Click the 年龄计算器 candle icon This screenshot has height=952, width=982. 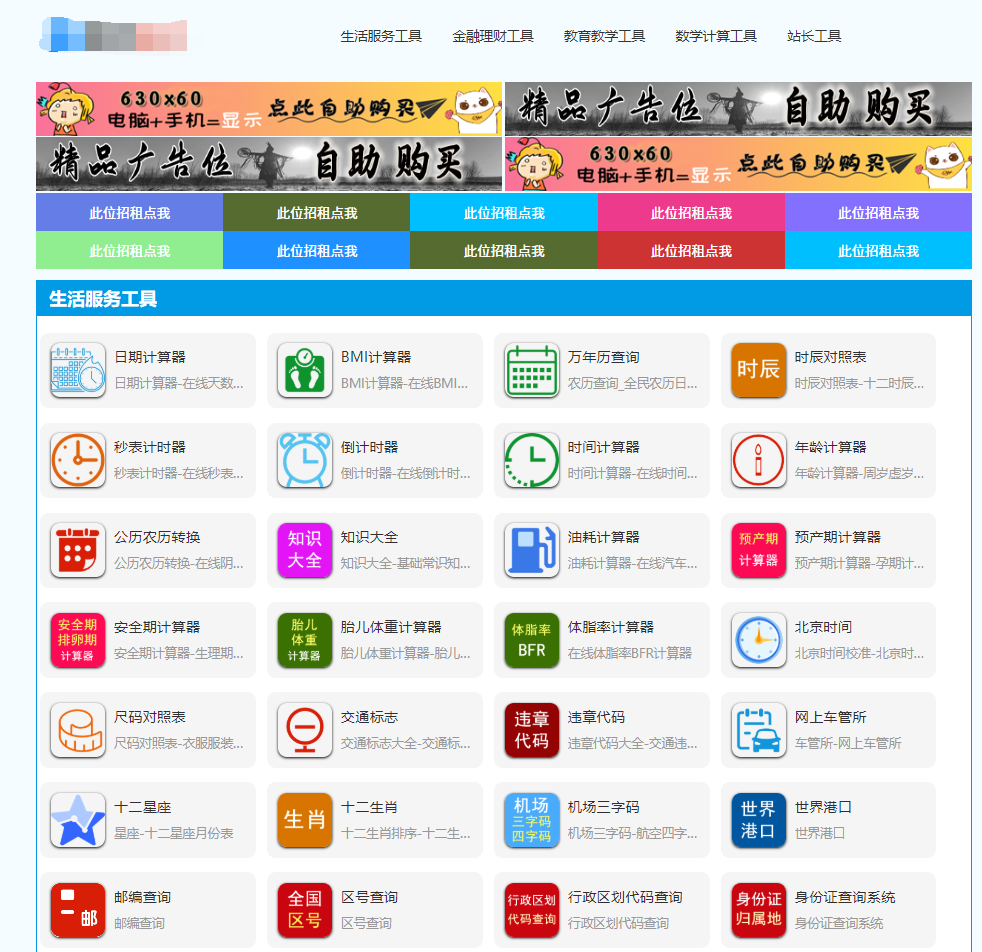[x=758, y=460]
